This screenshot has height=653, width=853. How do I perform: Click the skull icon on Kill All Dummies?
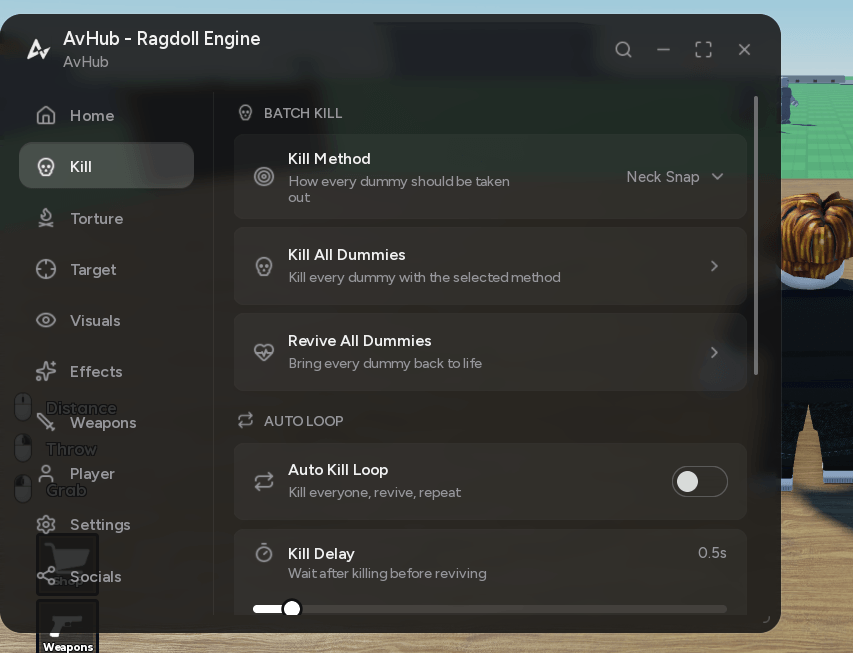click(x=264, y=267)
